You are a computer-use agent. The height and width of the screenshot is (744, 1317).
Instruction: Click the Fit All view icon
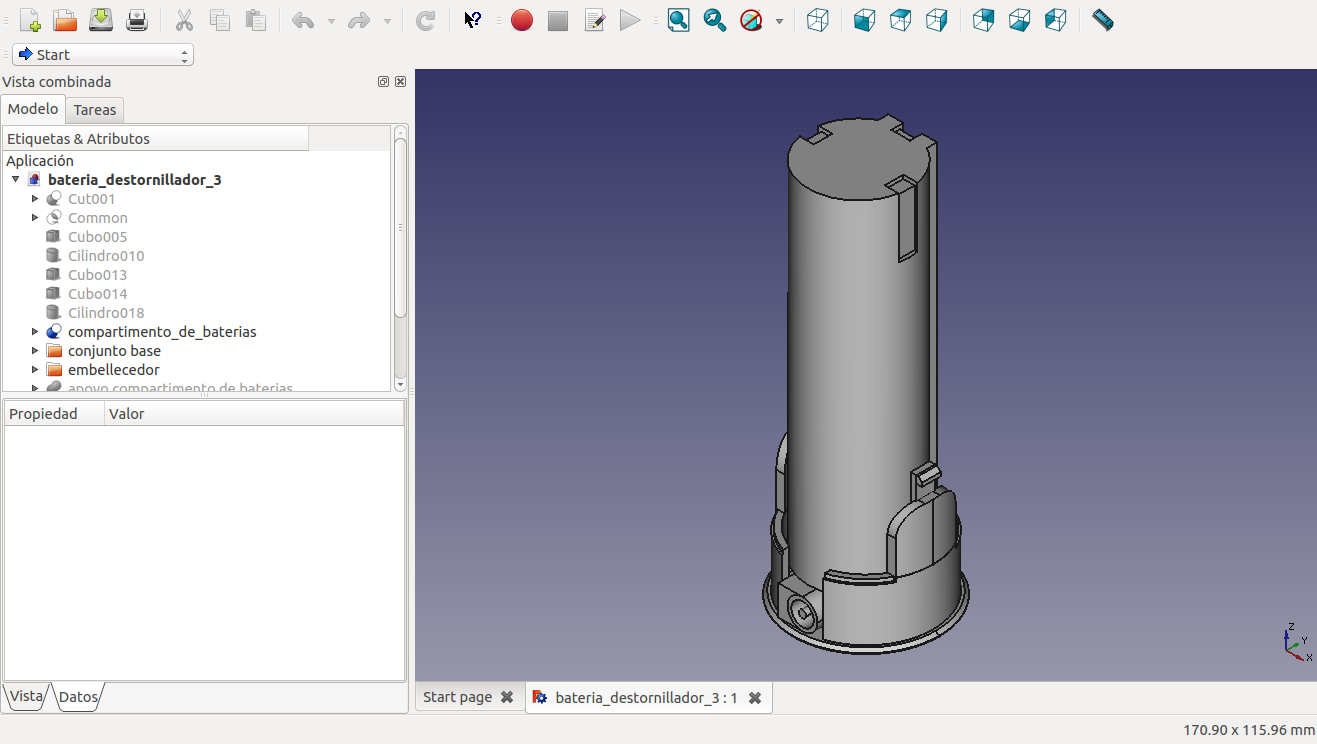679,20
